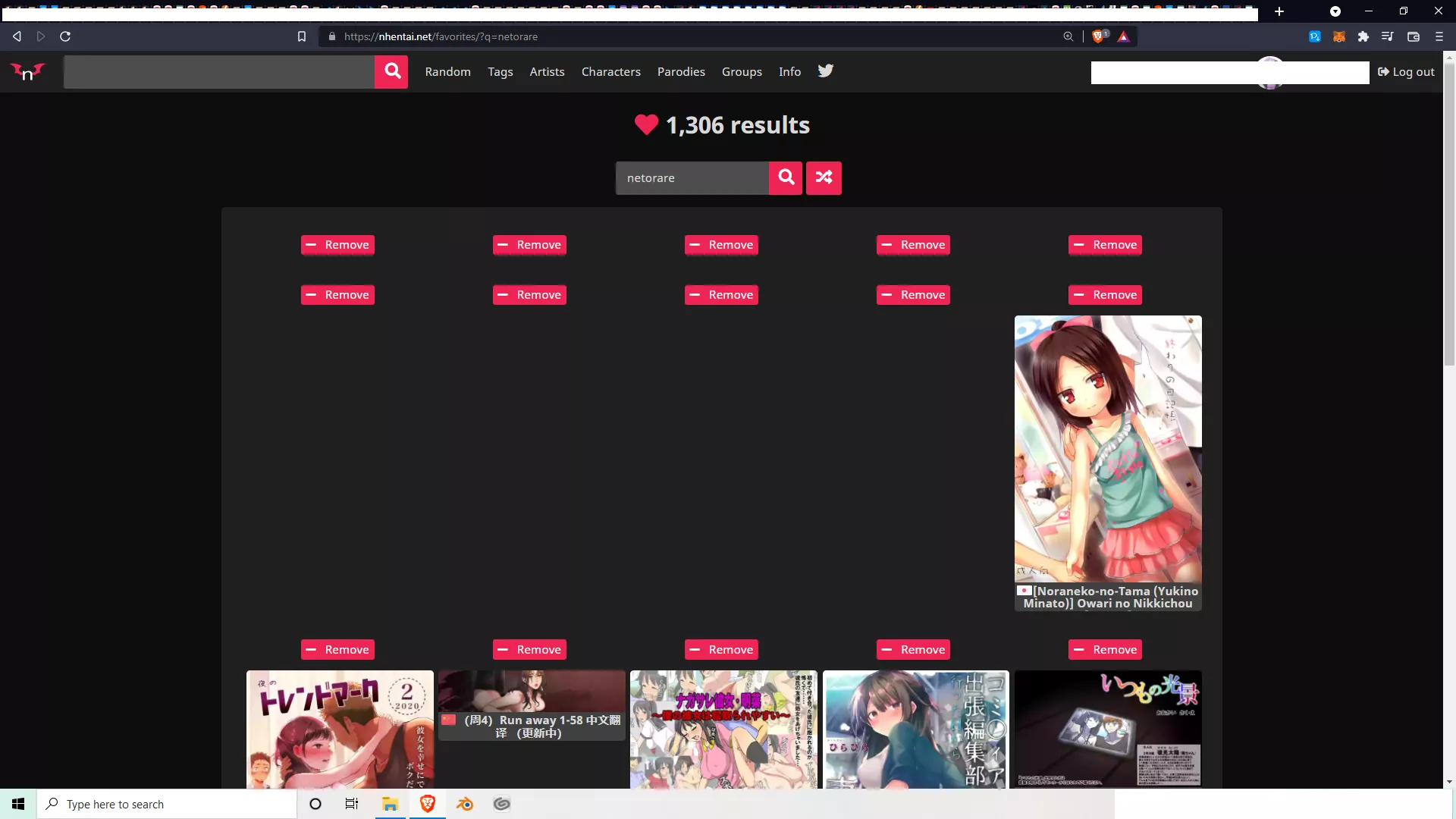Click the back navigation arrow
The image size is (1456, 819).
(17, 36)
